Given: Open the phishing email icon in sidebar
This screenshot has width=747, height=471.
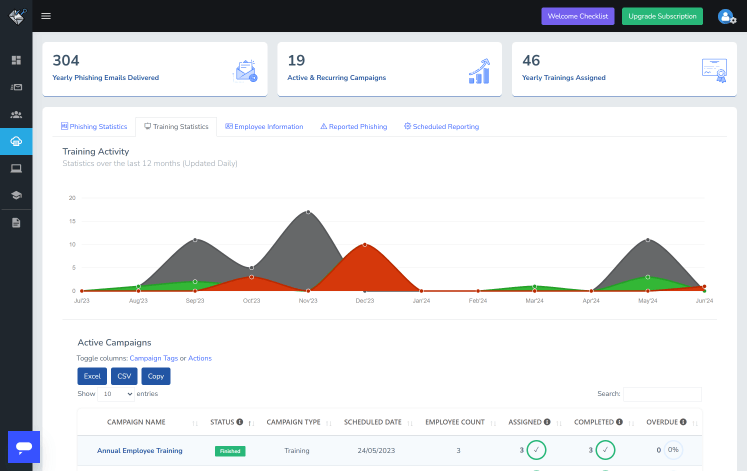Looking at the screenshot, I should click(x=16, y=87).
